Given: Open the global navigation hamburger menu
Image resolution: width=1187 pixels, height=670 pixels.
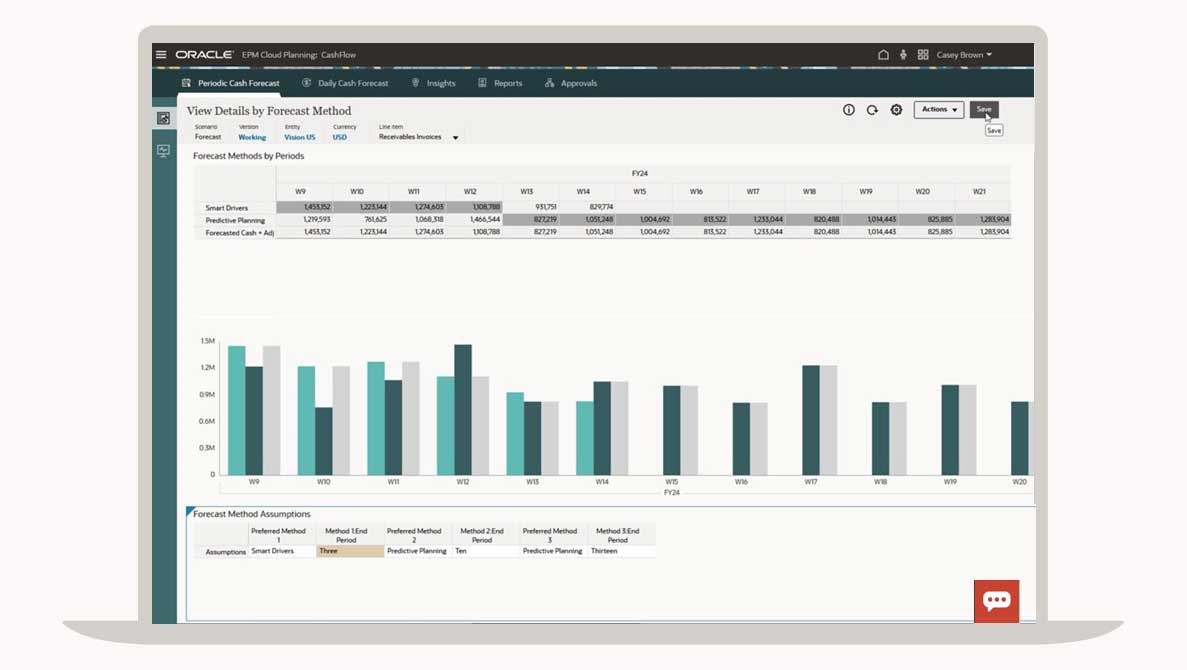Looking at the screenshot, I should (x=161, y=54).
